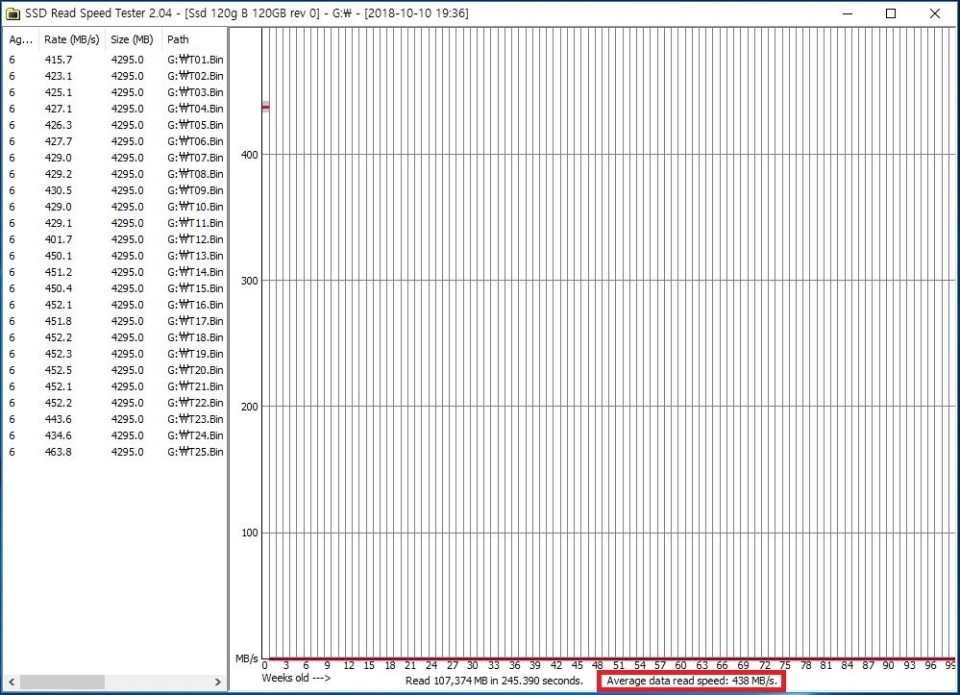
Task: Select the row with rate 443.6
Action: [x=115, y=419]
